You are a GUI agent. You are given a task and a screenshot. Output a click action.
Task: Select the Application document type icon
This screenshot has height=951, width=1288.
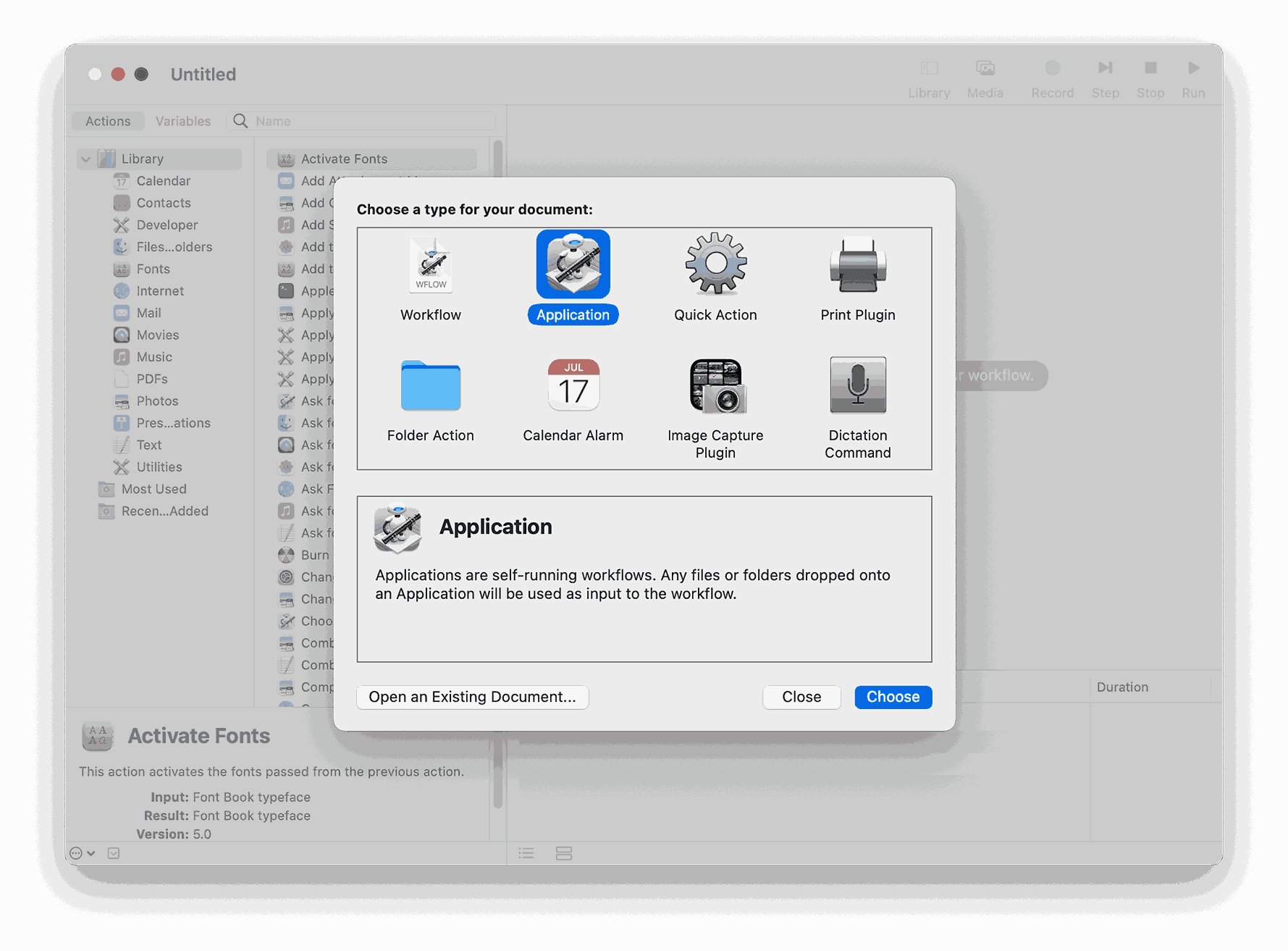(x=573, y=264)
